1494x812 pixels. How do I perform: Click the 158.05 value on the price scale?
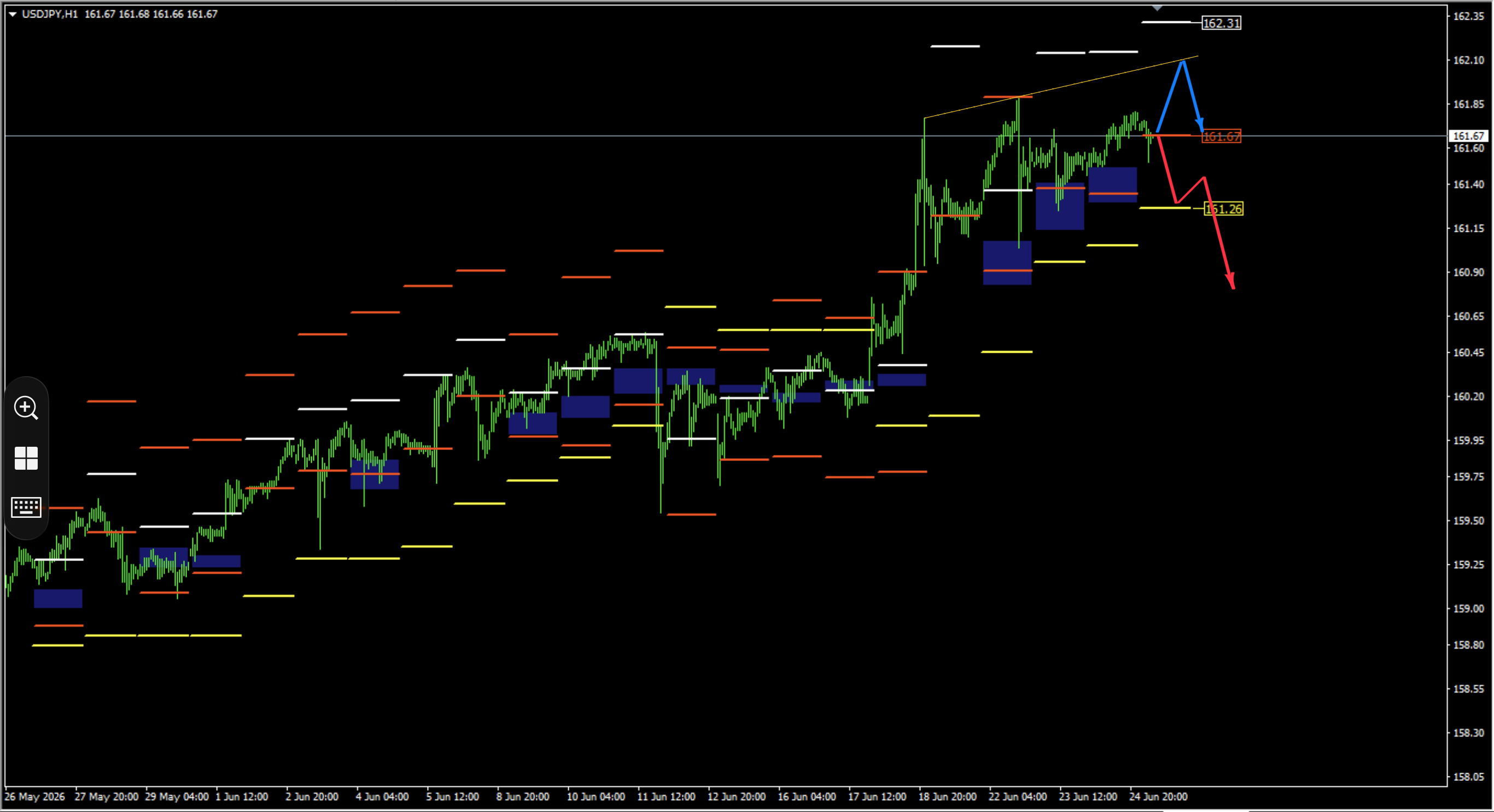tap(1468, 776)
